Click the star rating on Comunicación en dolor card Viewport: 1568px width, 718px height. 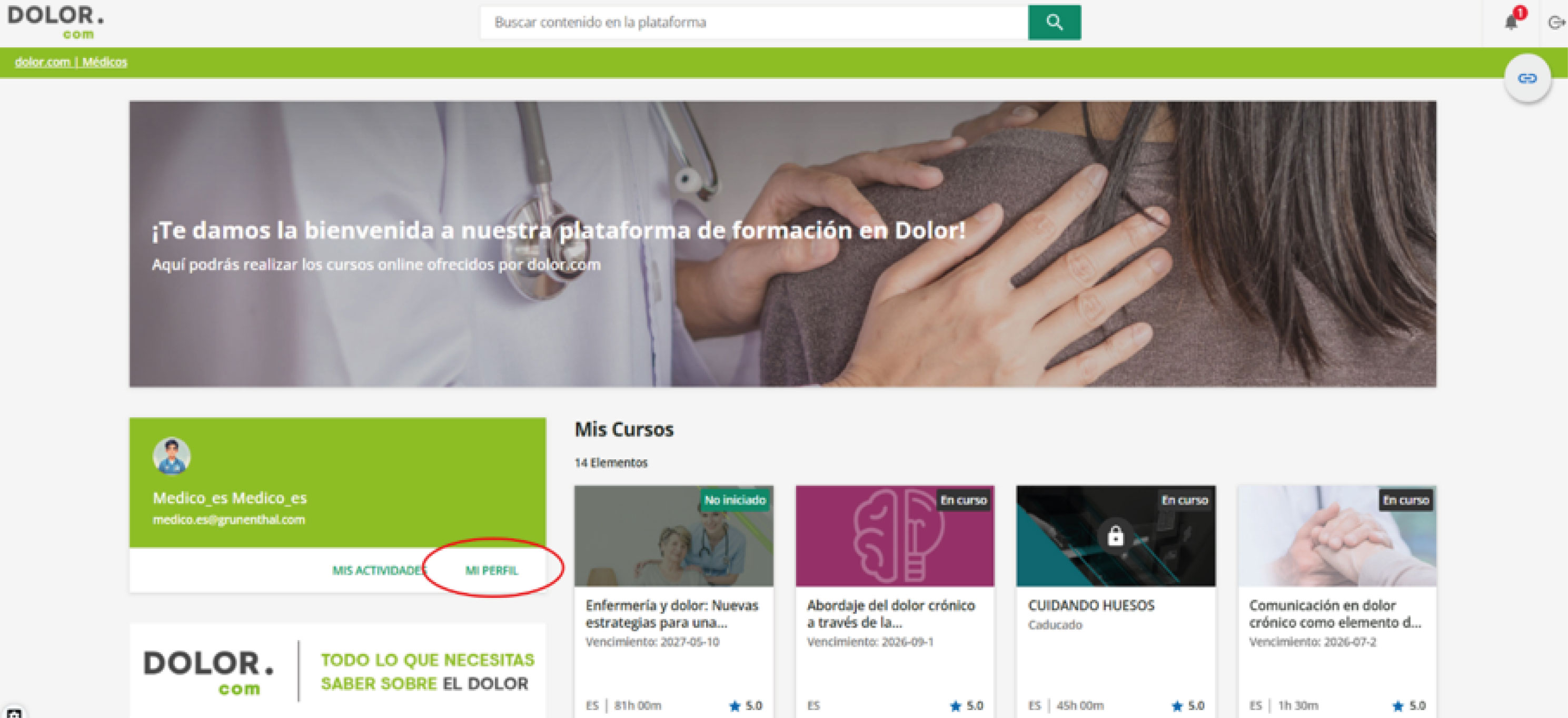(x=1409, y=705)
